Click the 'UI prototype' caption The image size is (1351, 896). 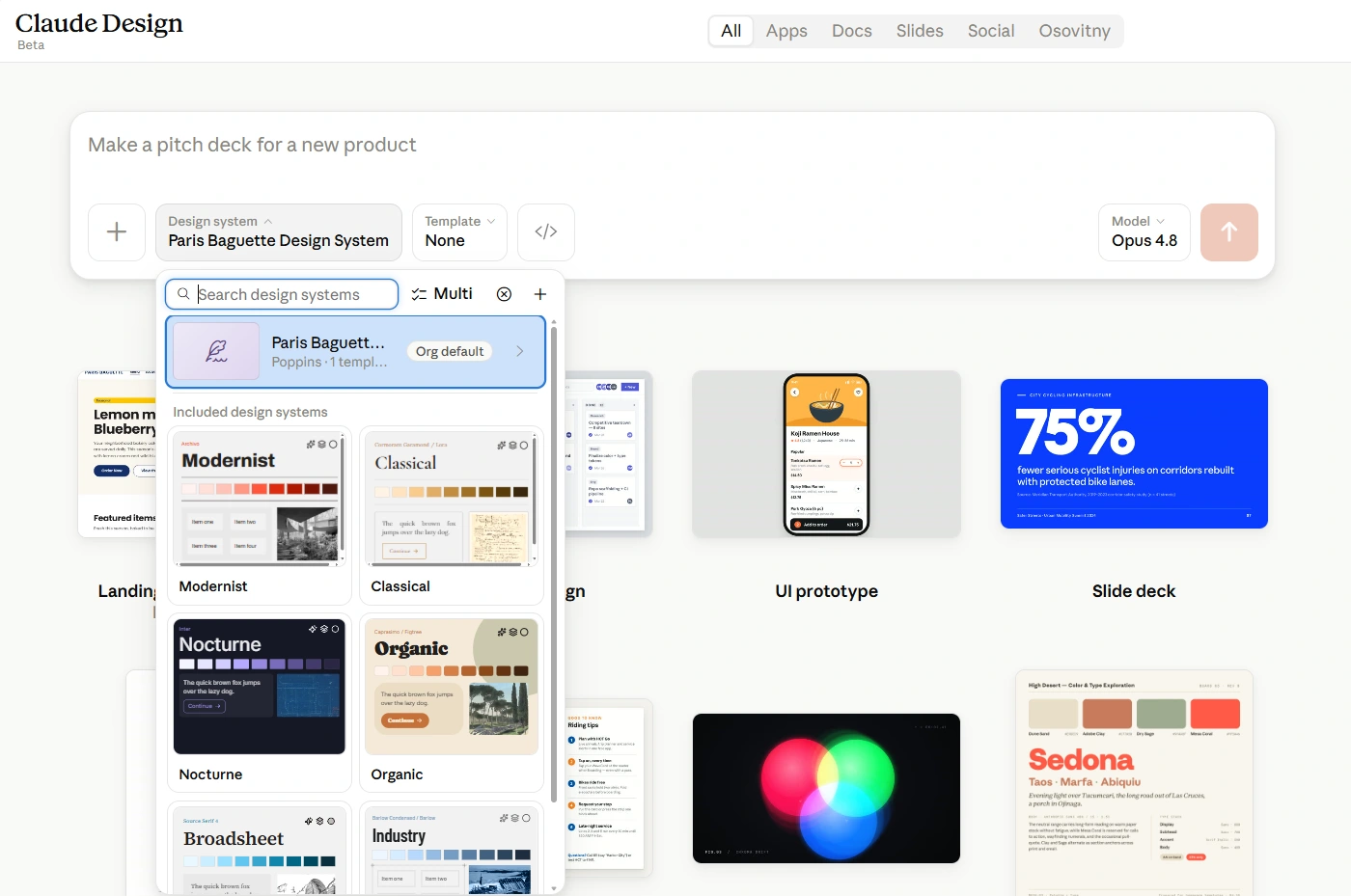pyautogui.click(x=826, y=591)
